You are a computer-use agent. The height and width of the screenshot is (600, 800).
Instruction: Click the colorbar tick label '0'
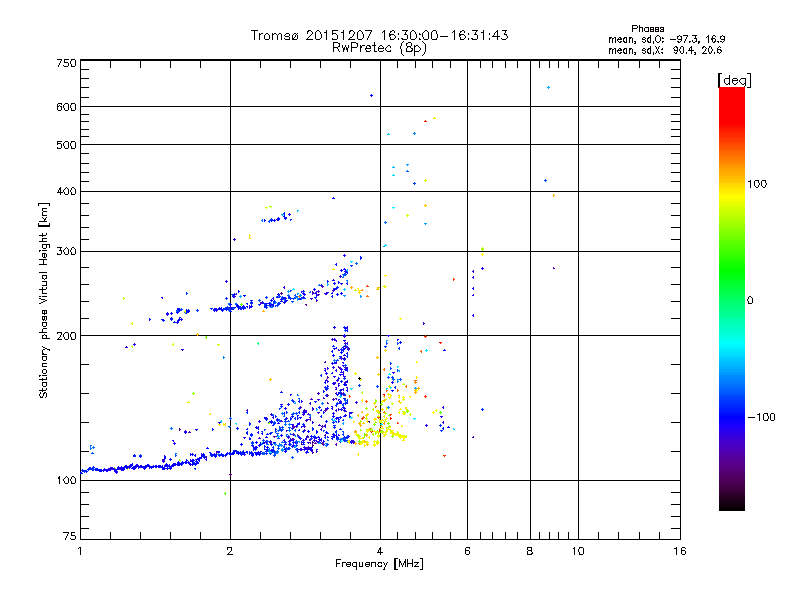(x=750, y=301)
